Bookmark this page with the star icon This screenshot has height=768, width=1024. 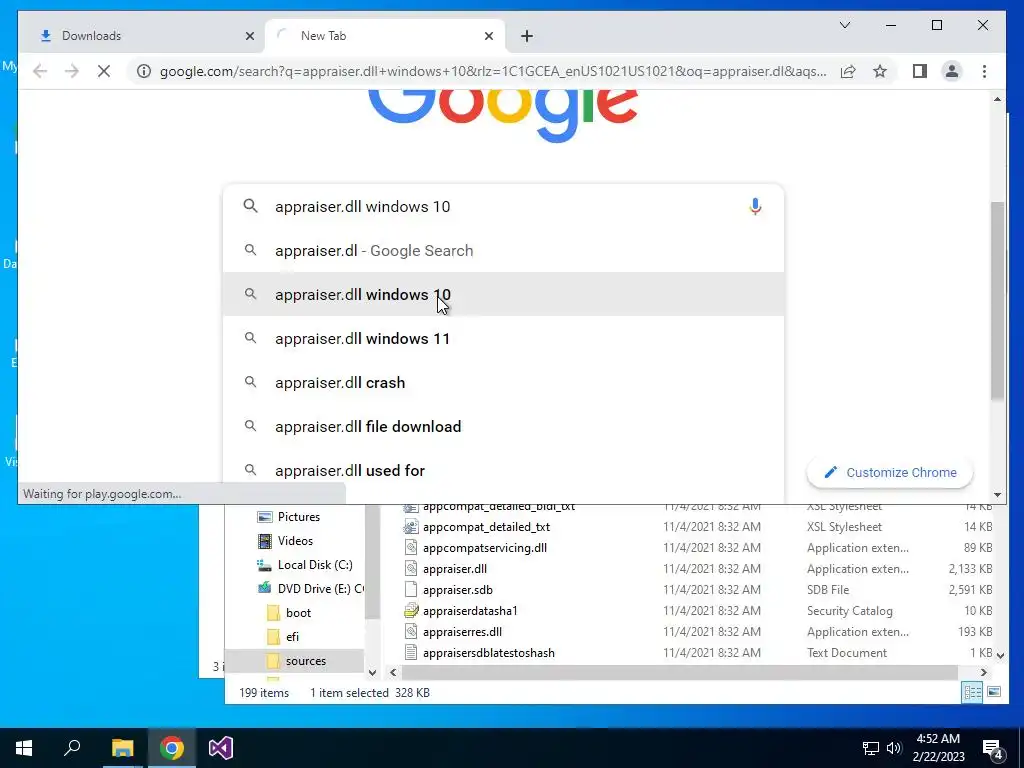click(x=880, y=71)
